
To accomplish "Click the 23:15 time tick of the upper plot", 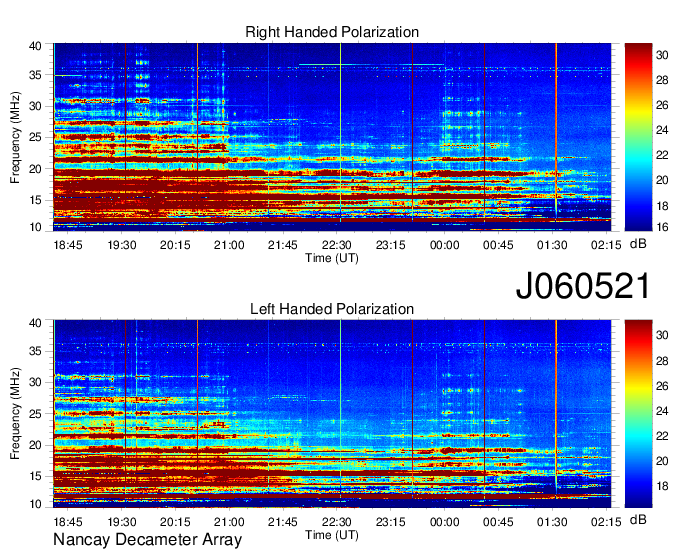I will 390,245.
